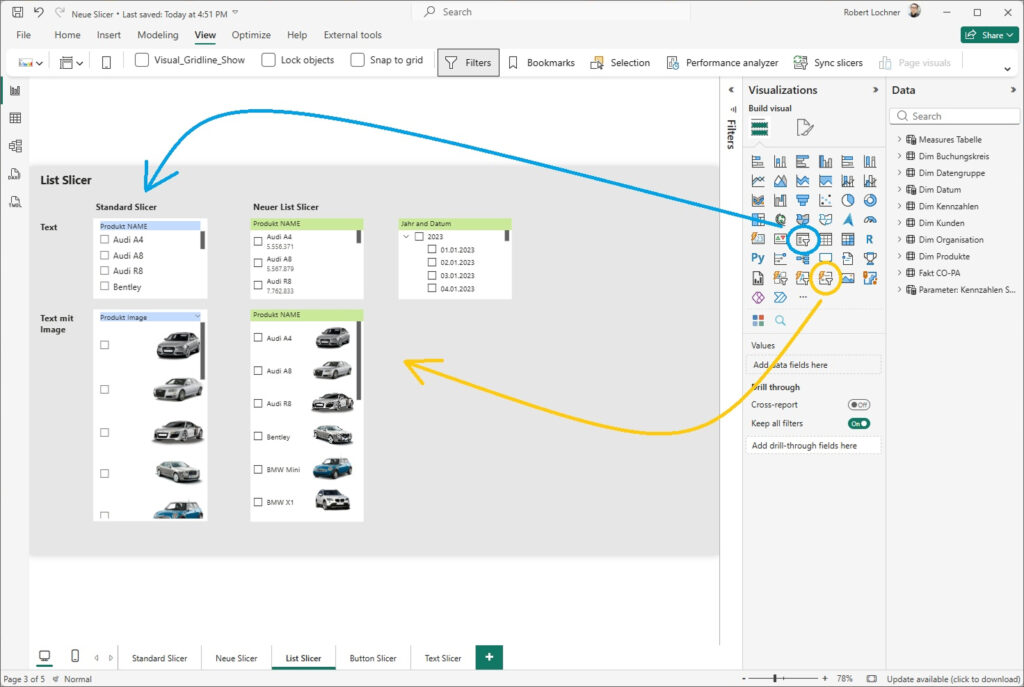
Task: Turn off the Keep all filters toggle
Action: (x=859, y=423)
